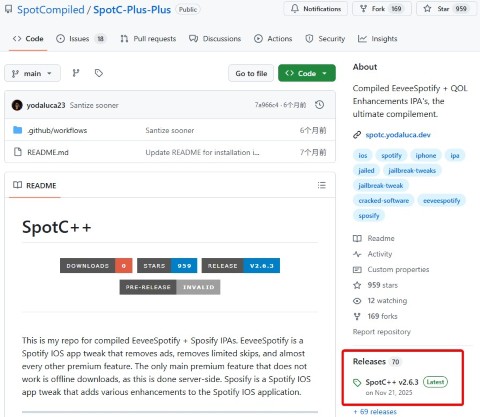Select the ipa topic tag
Viewport: 480px width, 417px height.
[455, 155]
